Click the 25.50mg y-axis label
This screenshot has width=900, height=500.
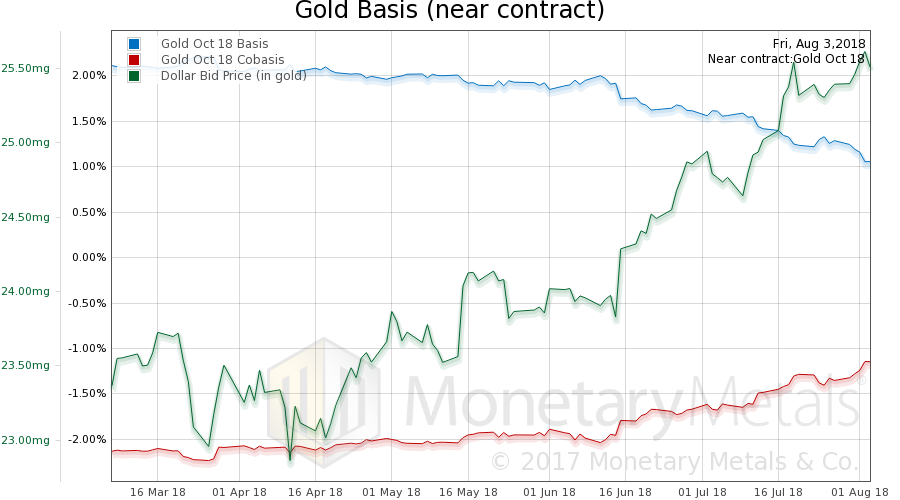(26, 68)
